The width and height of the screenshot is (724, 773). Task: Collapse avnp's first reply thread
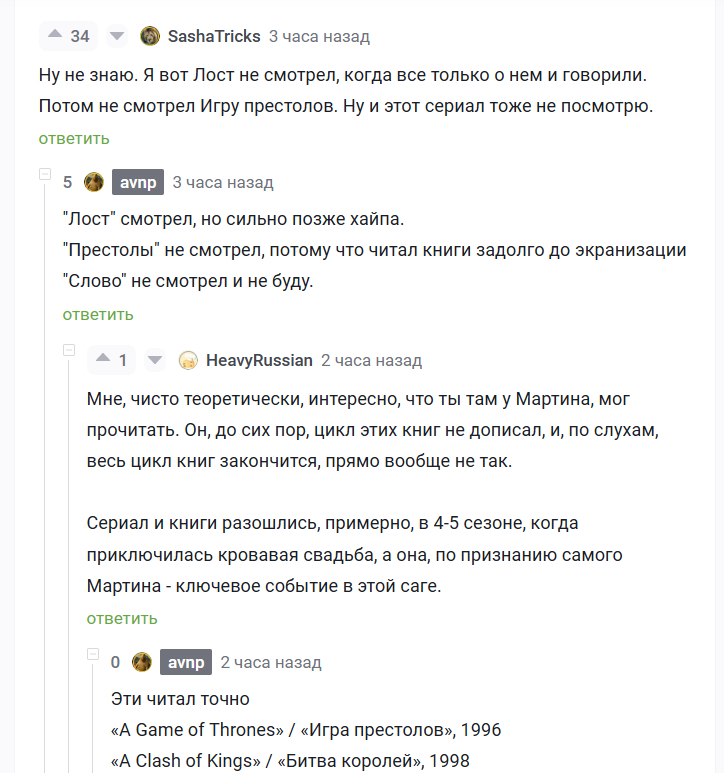tap(45, 175)
